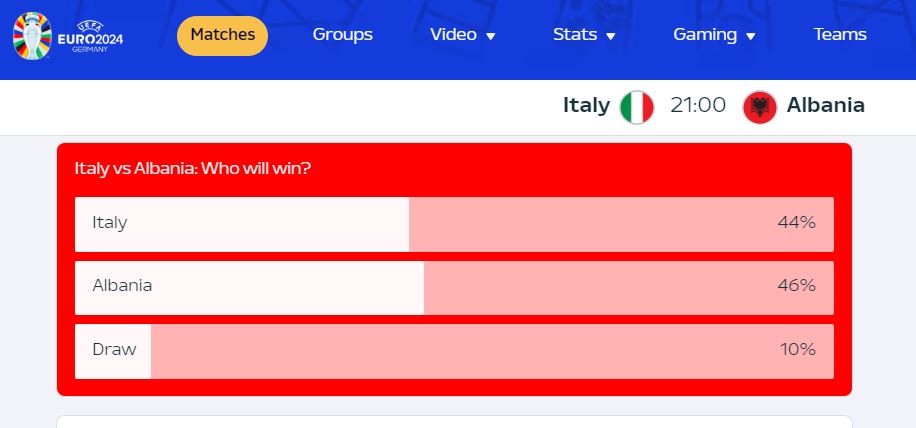This screenshot has height=428, width=916.
Task: Click the Stats dropdown arrow
Action: point(611,36)
